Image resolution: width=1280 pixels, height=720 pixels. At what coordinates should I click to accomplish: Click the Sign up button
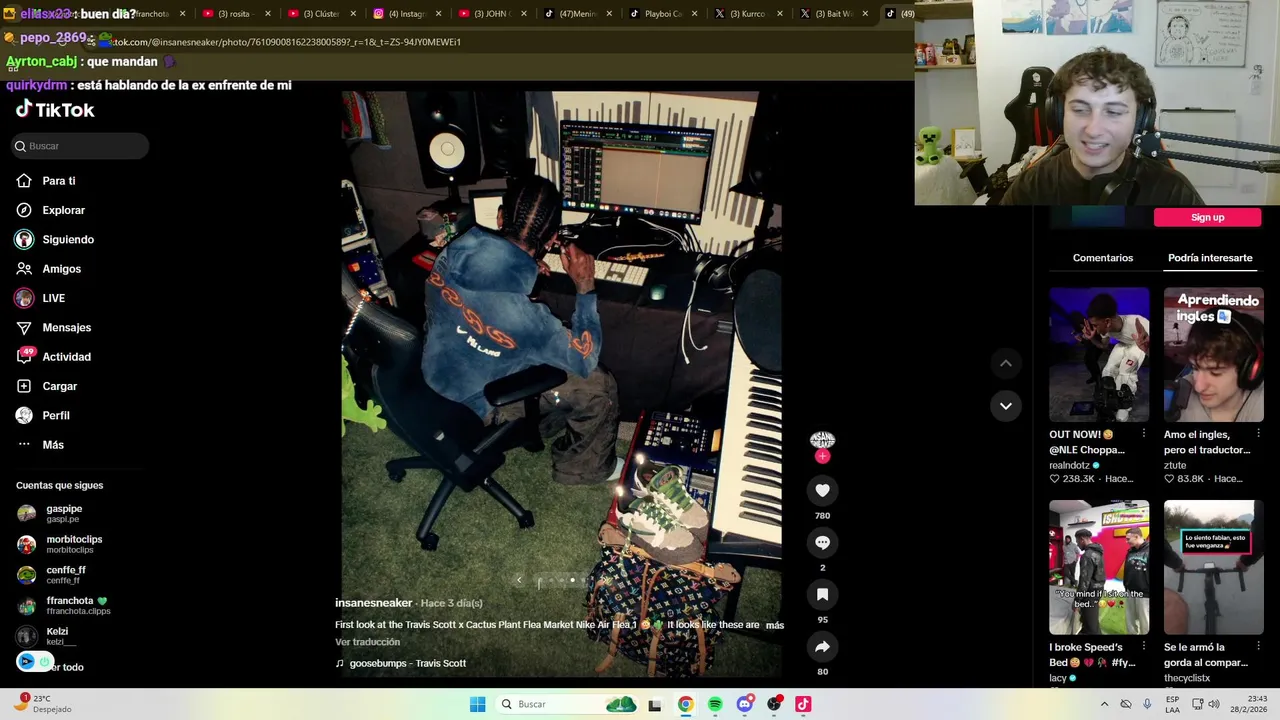coord(1207,217)
